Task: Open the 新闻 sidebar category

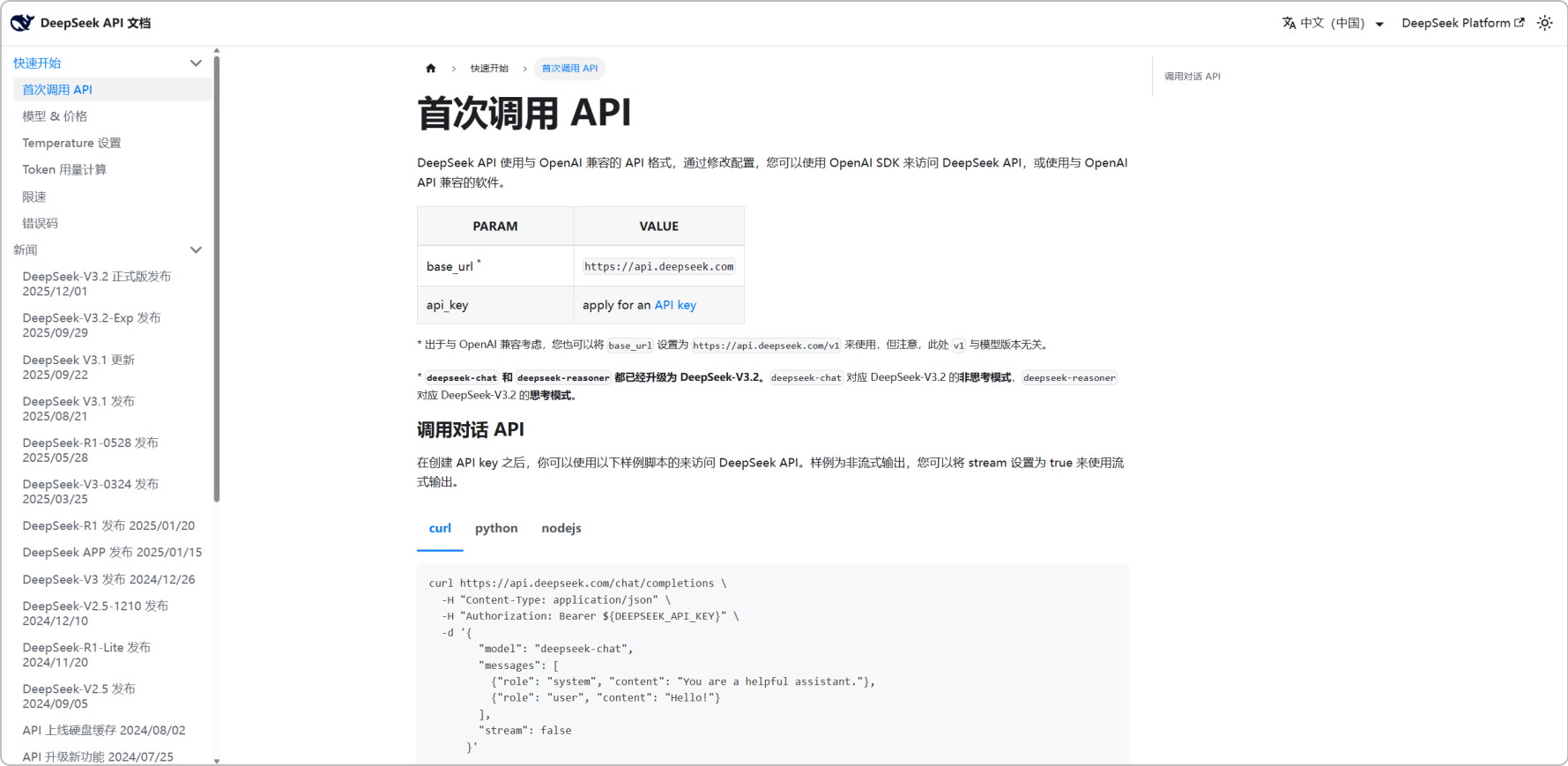Action: 26,250
